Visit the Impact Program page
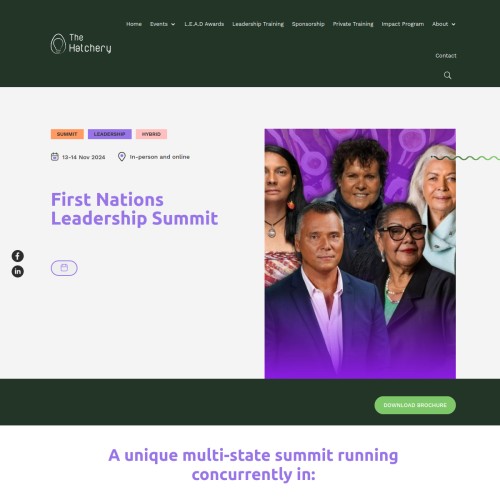Viewport: 500px width, 500px height. 403,24
